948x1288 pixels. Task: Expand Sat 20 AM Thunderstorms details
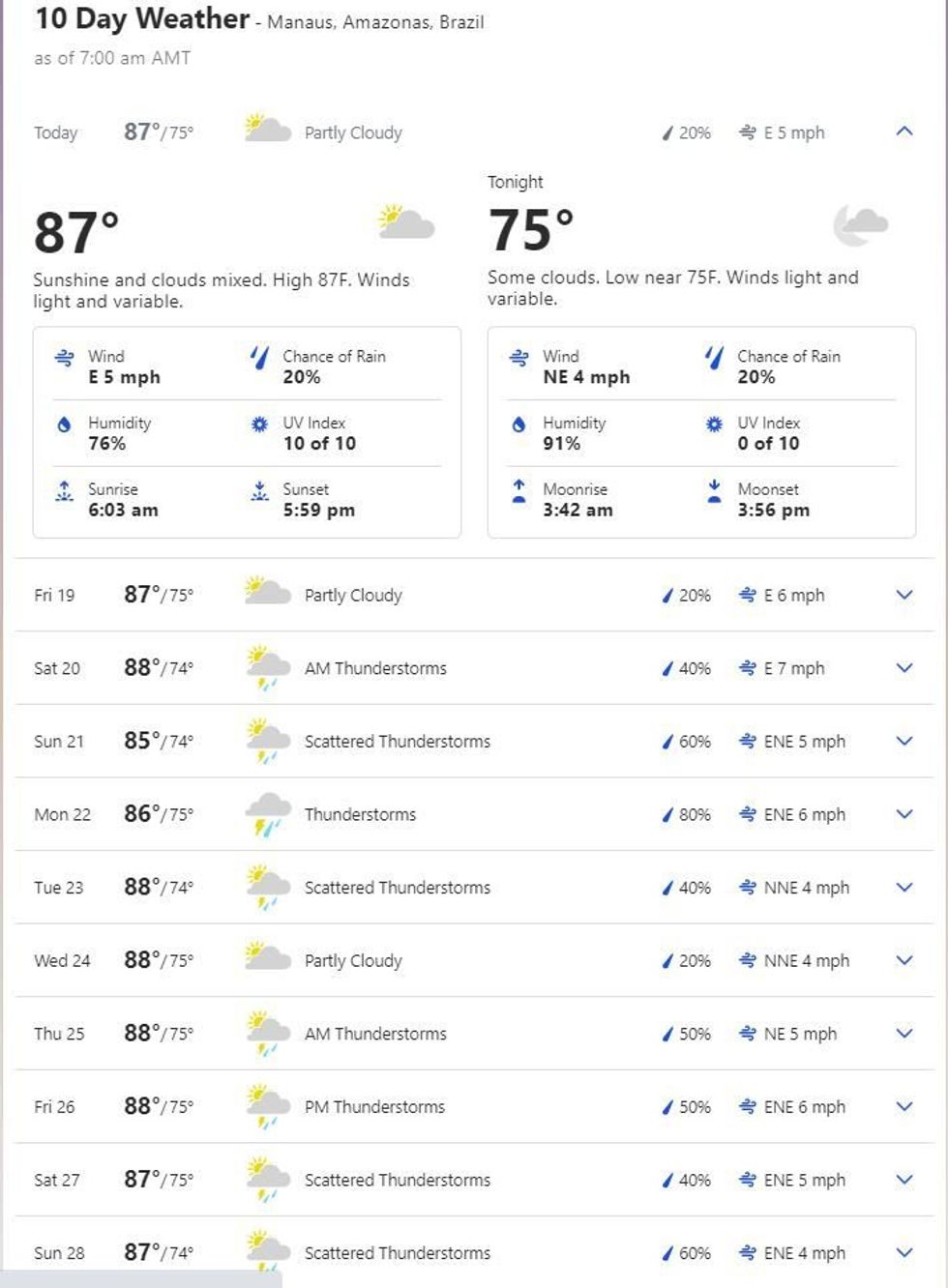coord(904,668)
